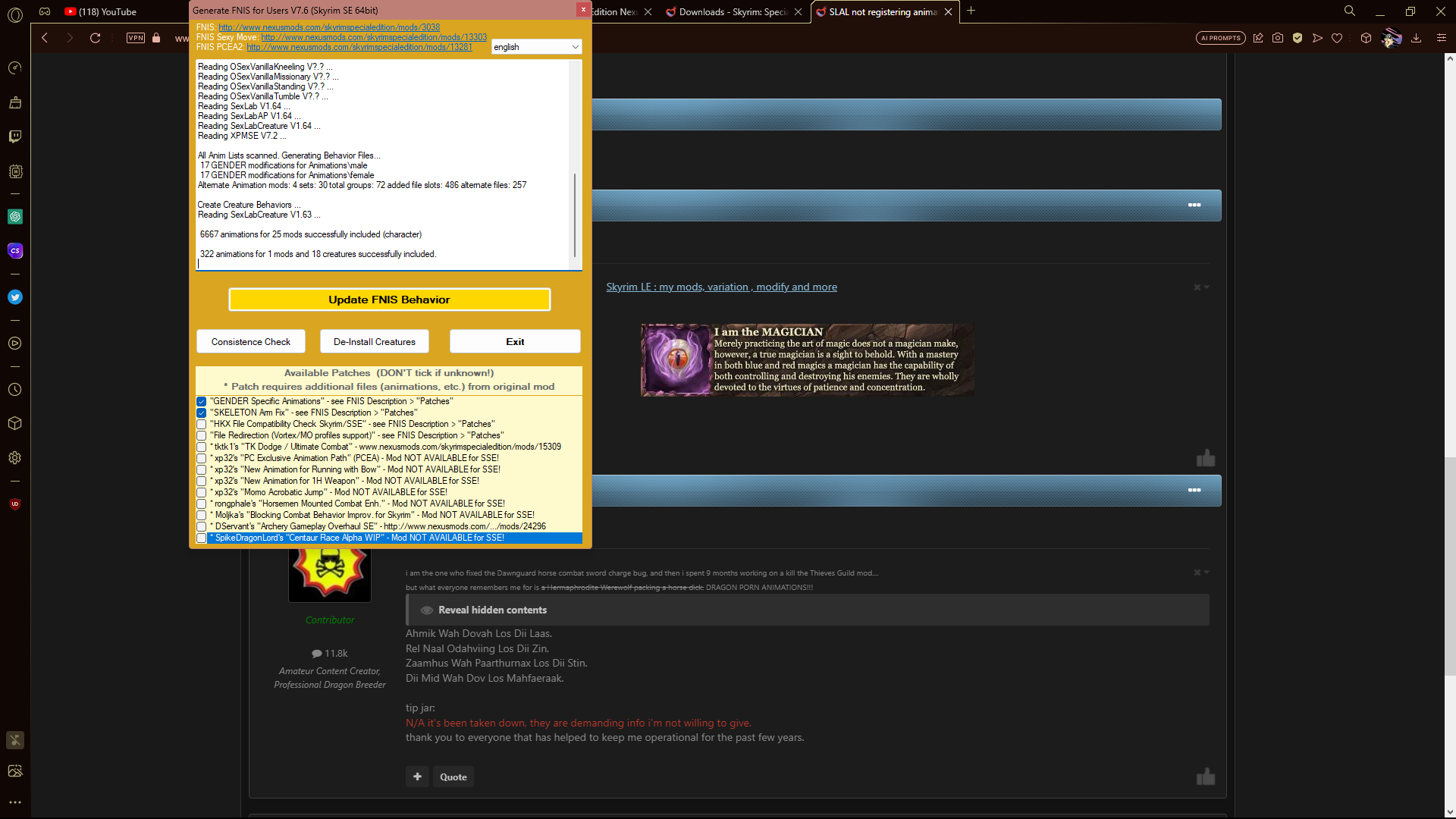Open downloads from the toolbar
The height and width of the screenshot is (819, 1456).
pos(1417,37)
